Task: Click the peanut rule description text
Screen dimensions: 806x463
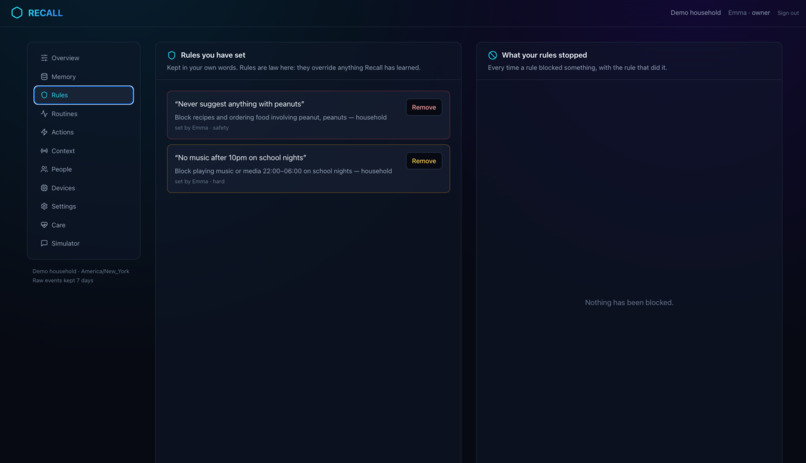Action: click(x=281, y=117)
